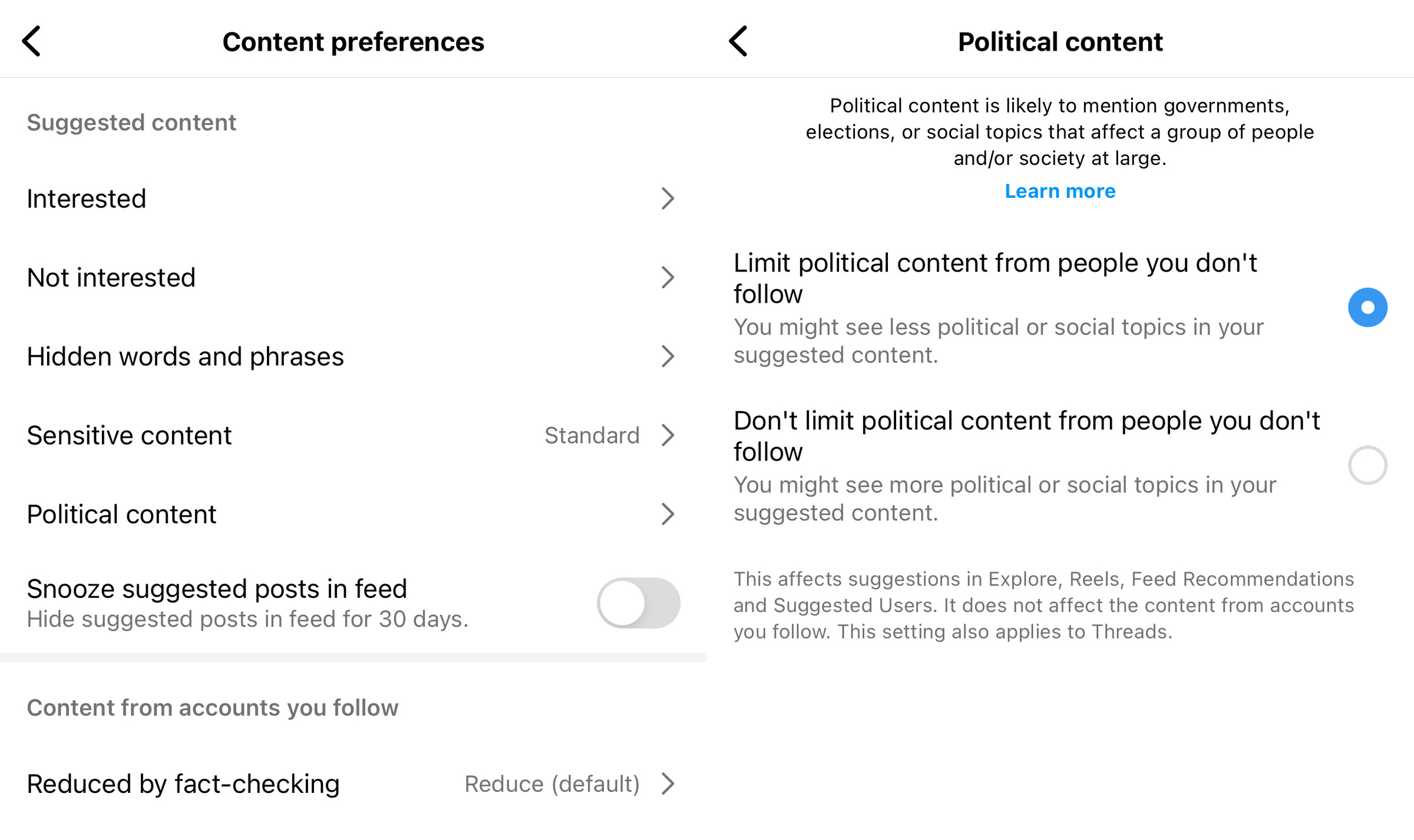This screenshot has width=1414, height=840.
Task: Select Limit political content from people you don't follow
Action: tap(1367, 307)
